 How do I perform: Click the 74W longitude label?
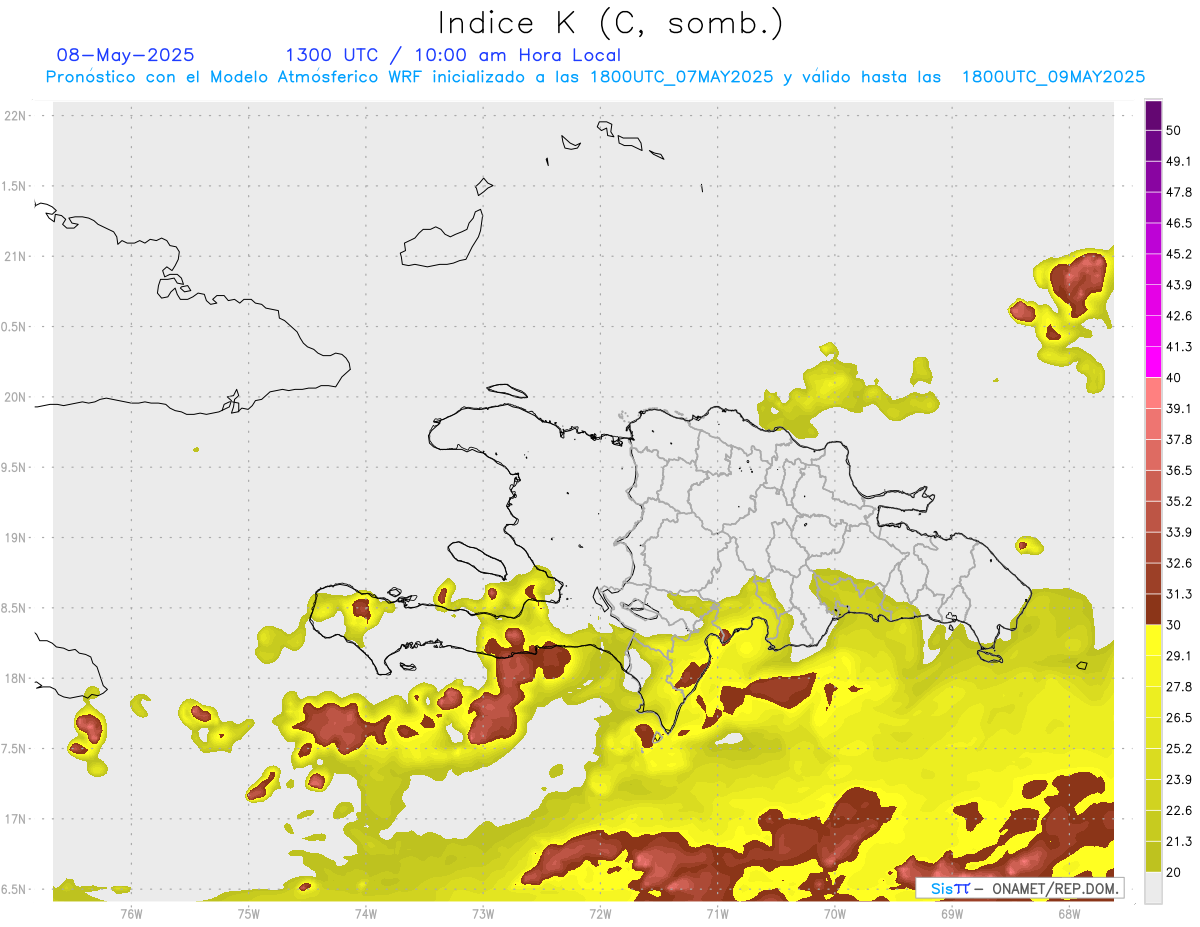pos(365,913)
